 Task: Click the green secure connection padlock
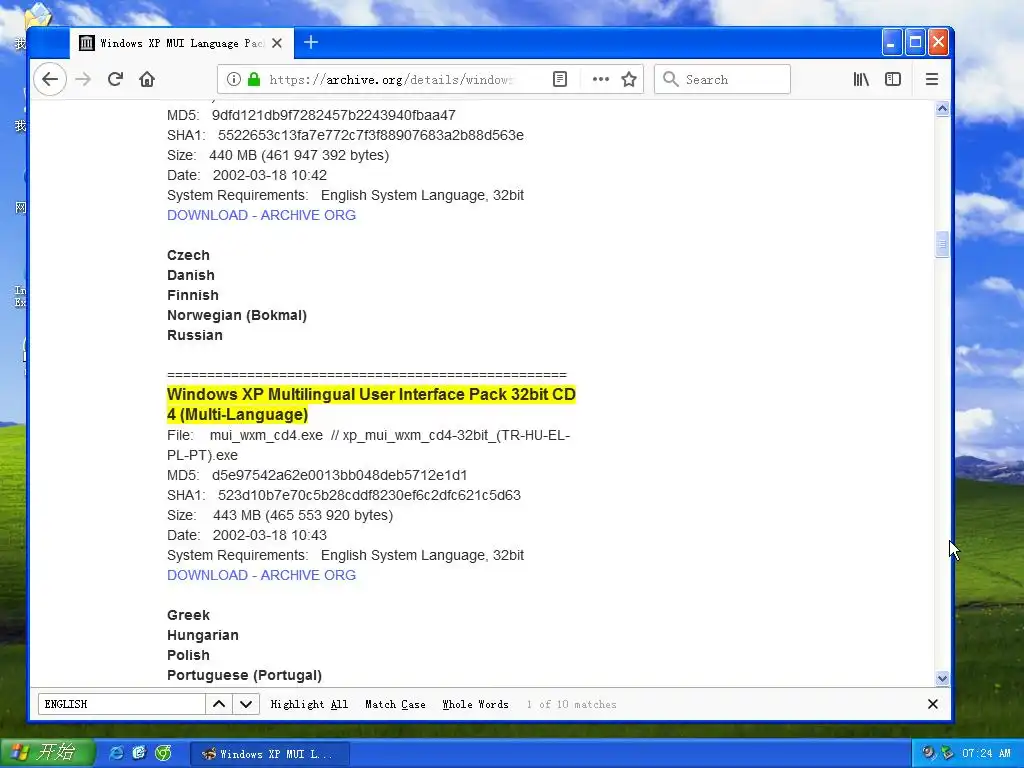tap(253, 80)
